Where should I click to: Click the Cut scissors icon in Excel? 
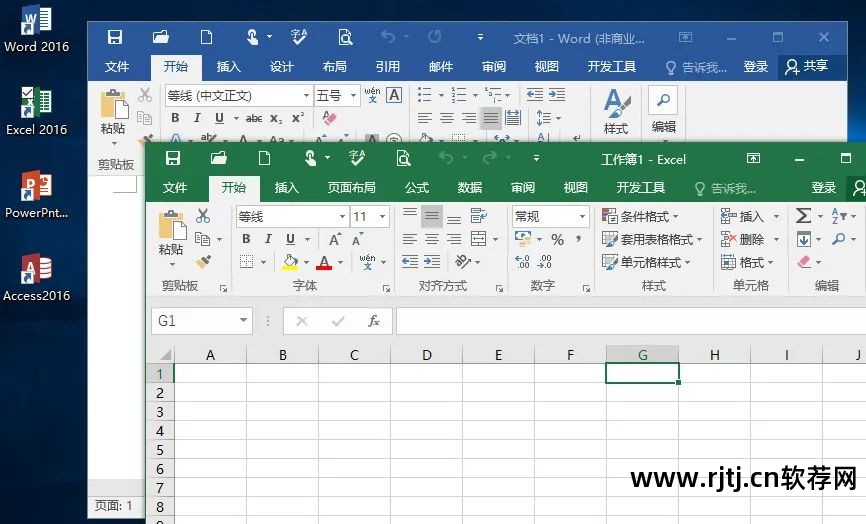click(203, 216)
